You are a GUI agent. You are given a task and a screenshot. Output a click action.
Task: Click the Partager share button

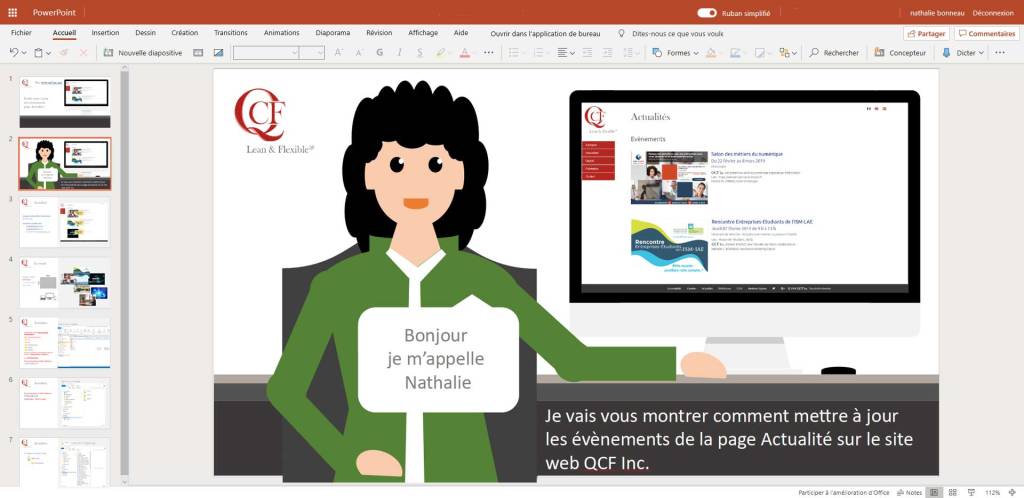(927, 33)
